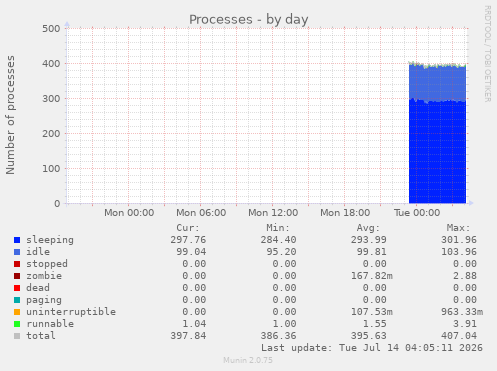Viewport: 497px width, 371px height.
Task: Click the 'sleeping' legend label
Action: (x=50, y=240)
